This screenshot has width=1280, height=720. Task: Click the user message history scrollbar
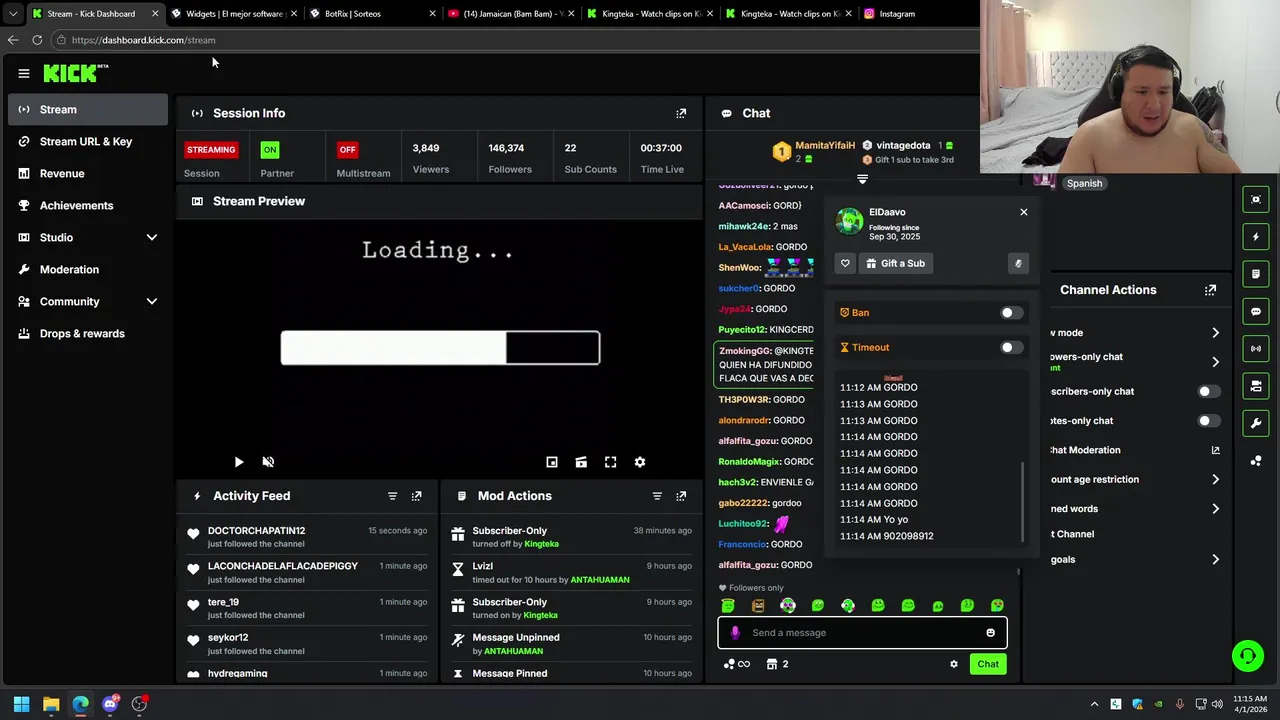point(1022,501)
